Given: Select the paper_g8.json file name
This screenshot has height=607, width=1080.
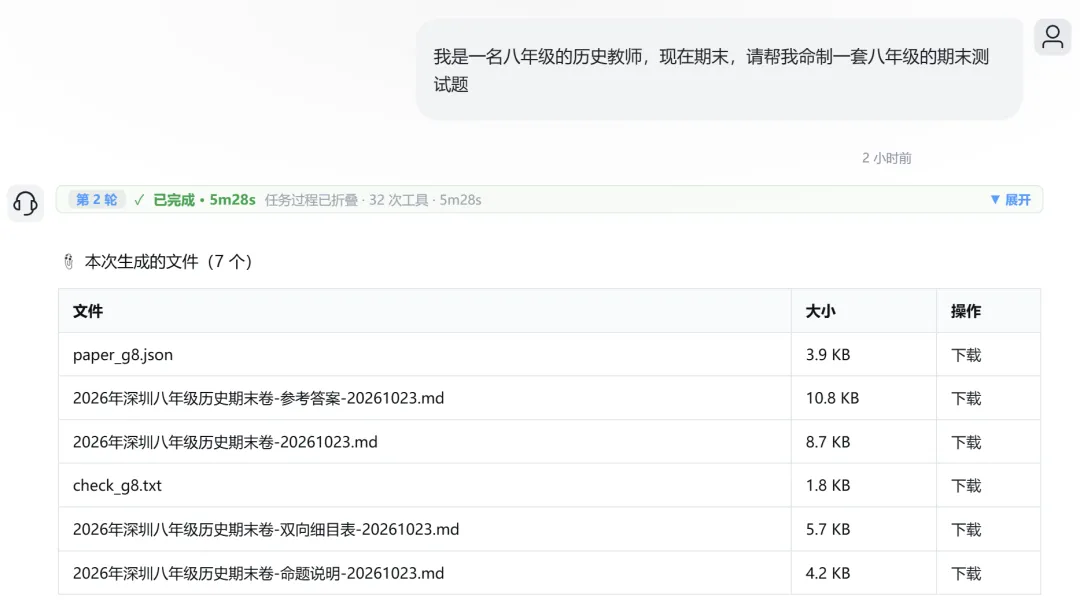Looking at the screenshot, I should pyautogui.click(x=123, y=355).
